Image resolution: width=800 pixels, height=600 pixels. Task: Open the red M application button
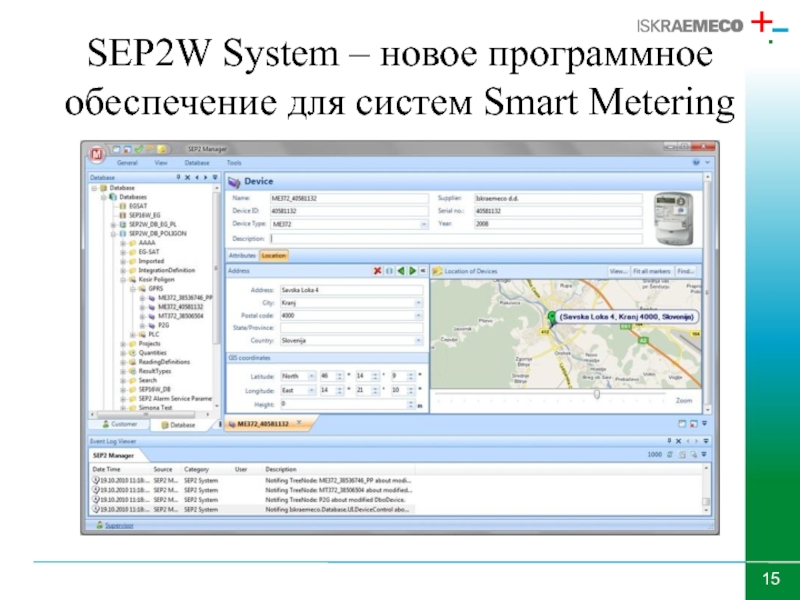(96, 154)
